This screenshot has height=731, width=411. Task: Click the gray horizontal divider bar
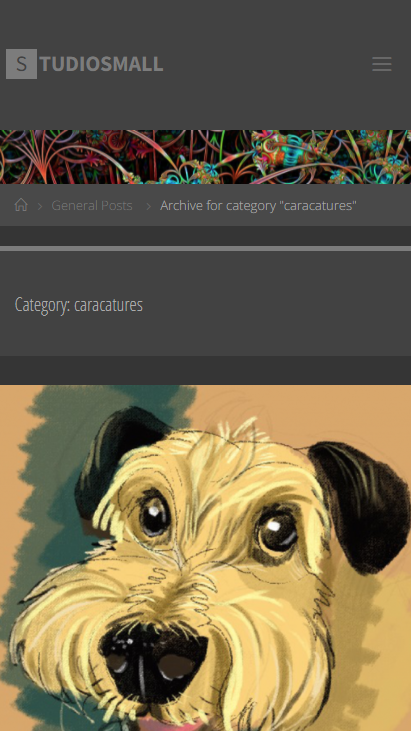[x=206, y=248]
